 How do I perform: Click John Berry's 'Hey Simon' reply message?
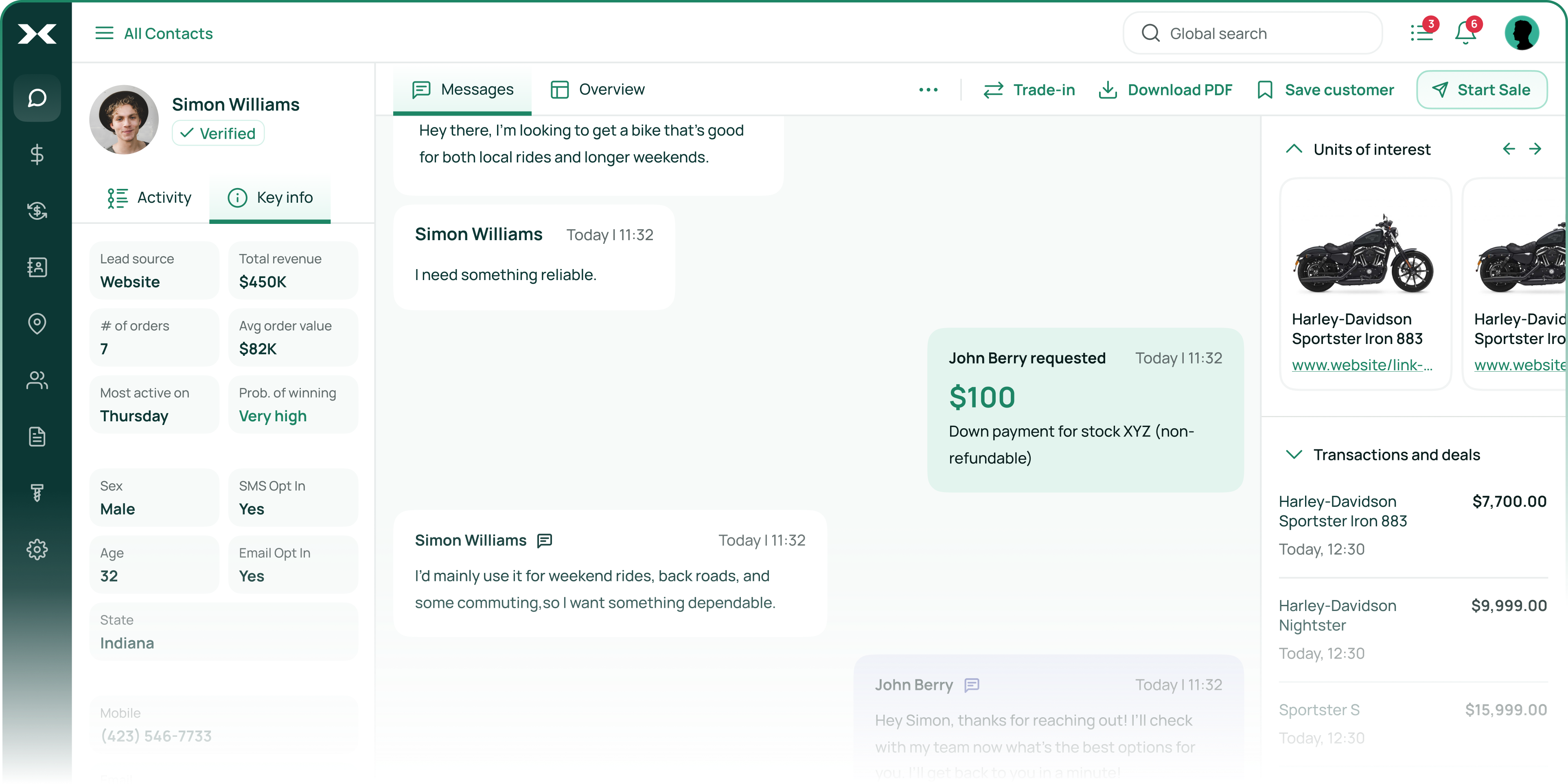coord(1048,718)
